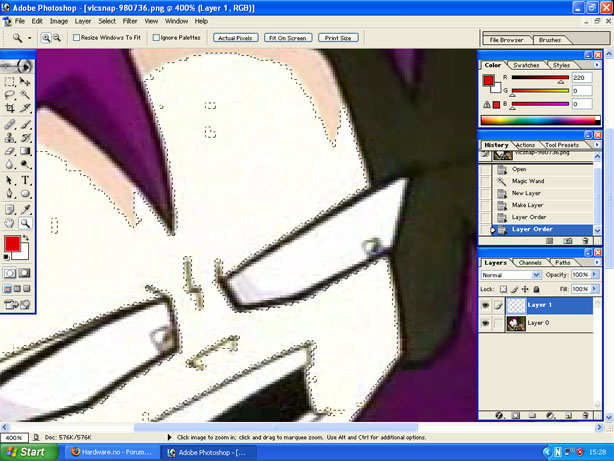Enable Resize Windows To Fit checkbox
Image resolution: width=614 pixels, height=461 pixels.
click(x=76, y=38)
